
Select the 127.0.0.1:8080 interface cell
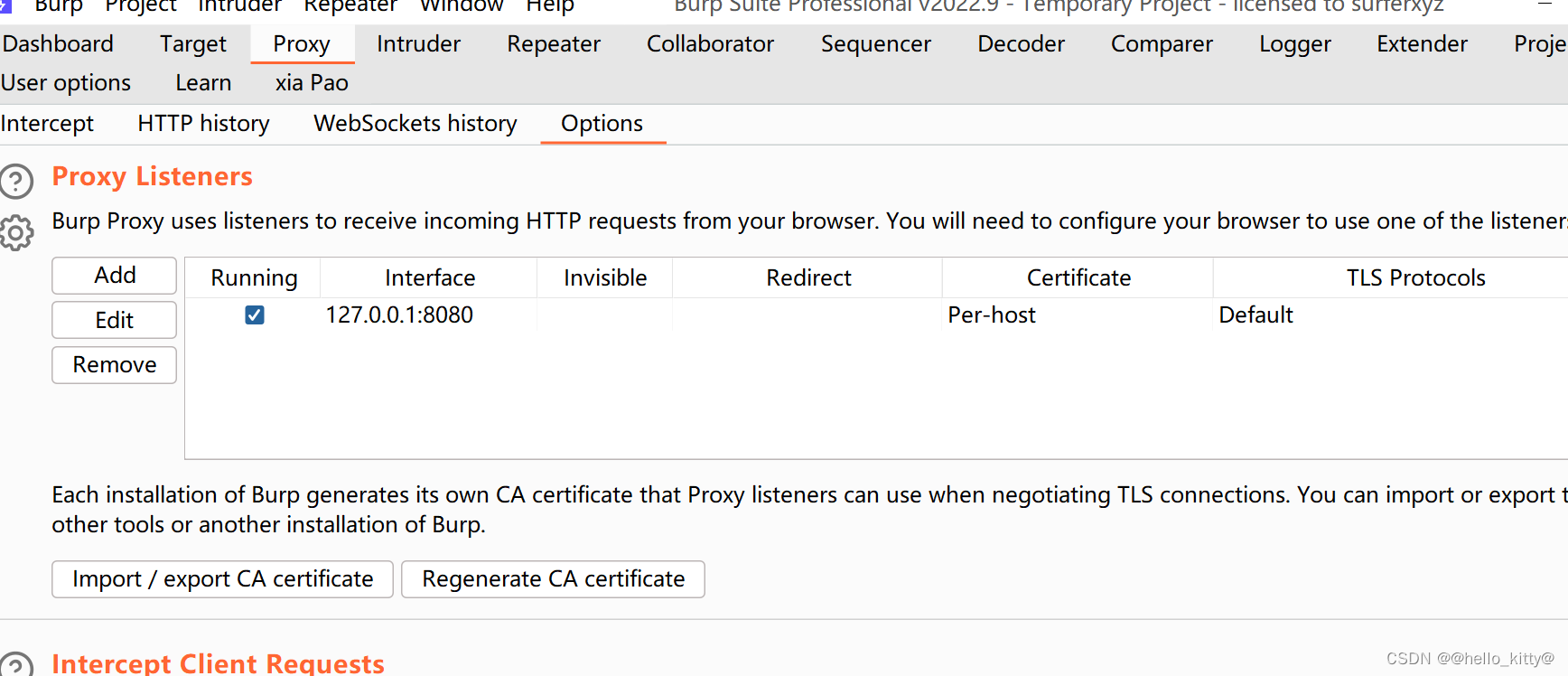pyautogui.click(x=429, y=315)
